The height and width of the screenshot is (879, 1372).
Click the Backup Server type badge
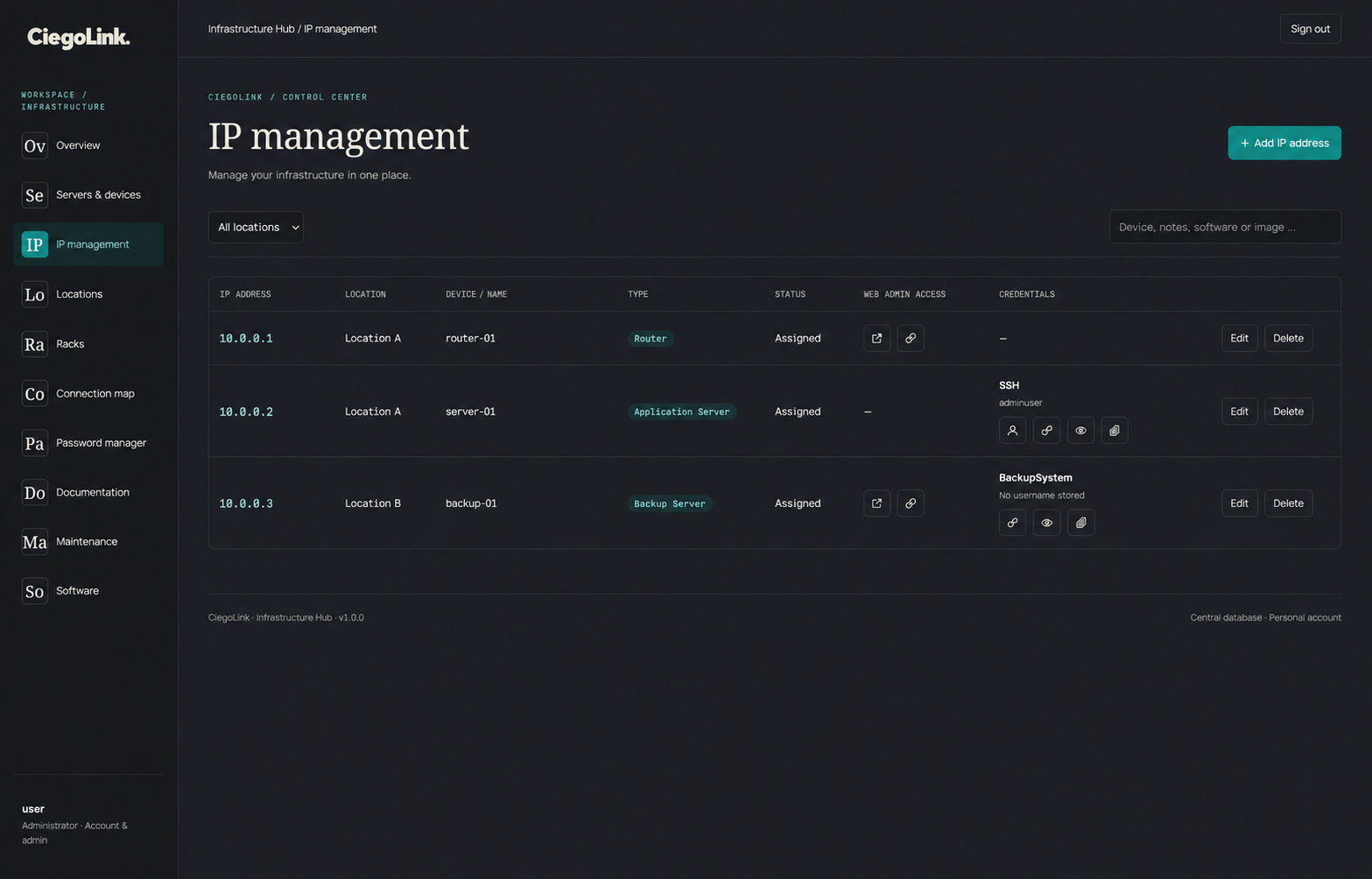(x=670, y=503)
